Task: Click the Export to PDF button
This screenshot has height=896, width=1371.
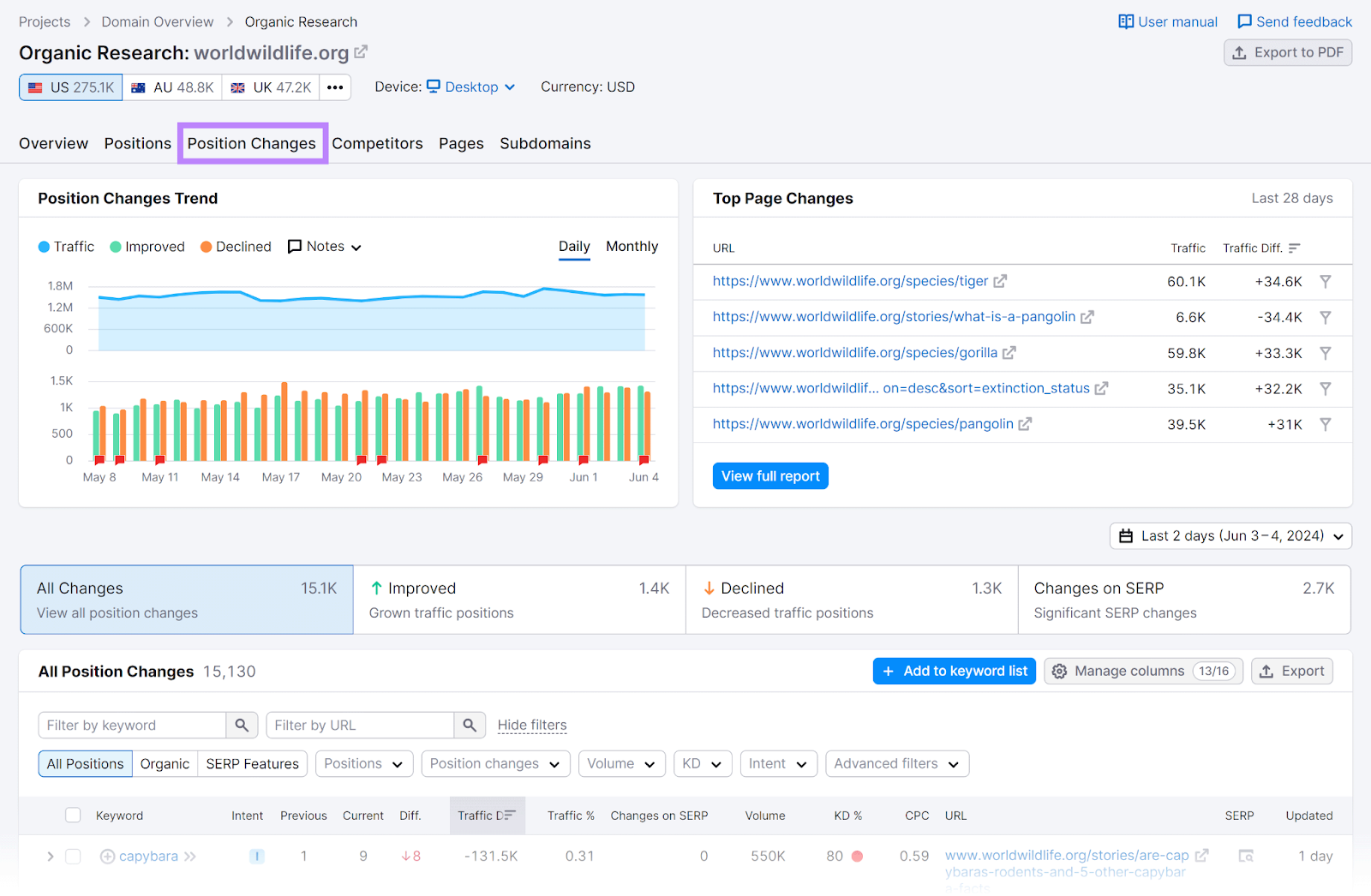Action: tap(1288, 53)
